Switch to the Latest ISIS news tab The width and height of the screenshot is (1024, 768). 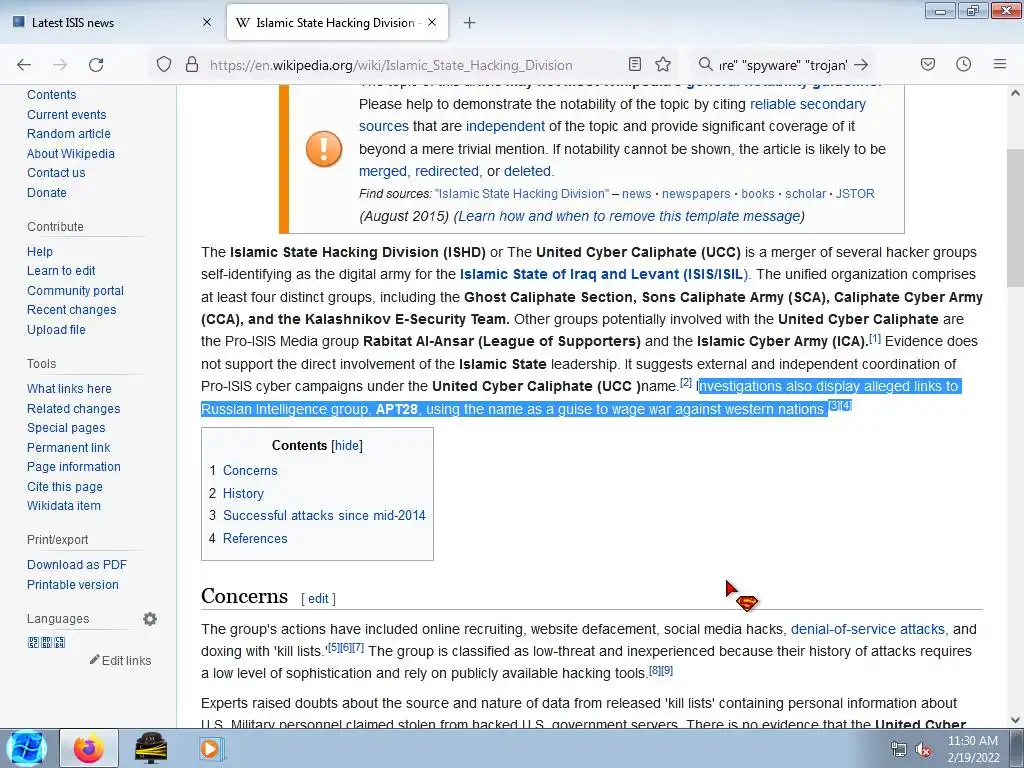(x=111, y=22)
